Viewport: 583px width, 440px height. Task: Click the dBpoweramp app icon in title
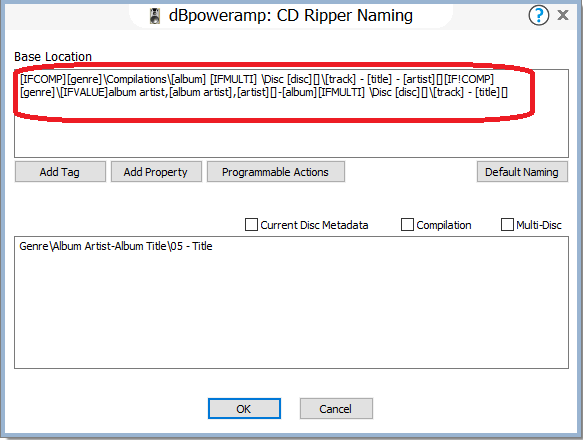click(x=155, y=16)
